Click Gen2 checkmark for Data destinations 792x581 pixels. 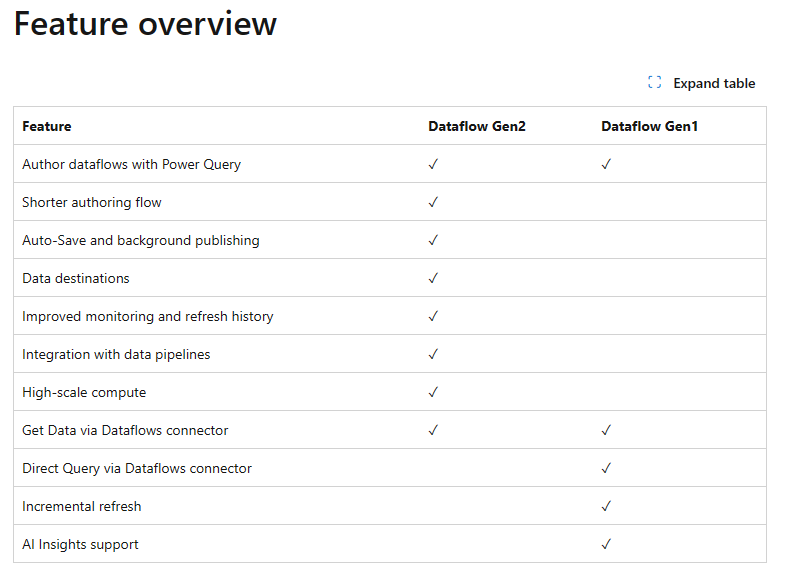tap(433, 278)
